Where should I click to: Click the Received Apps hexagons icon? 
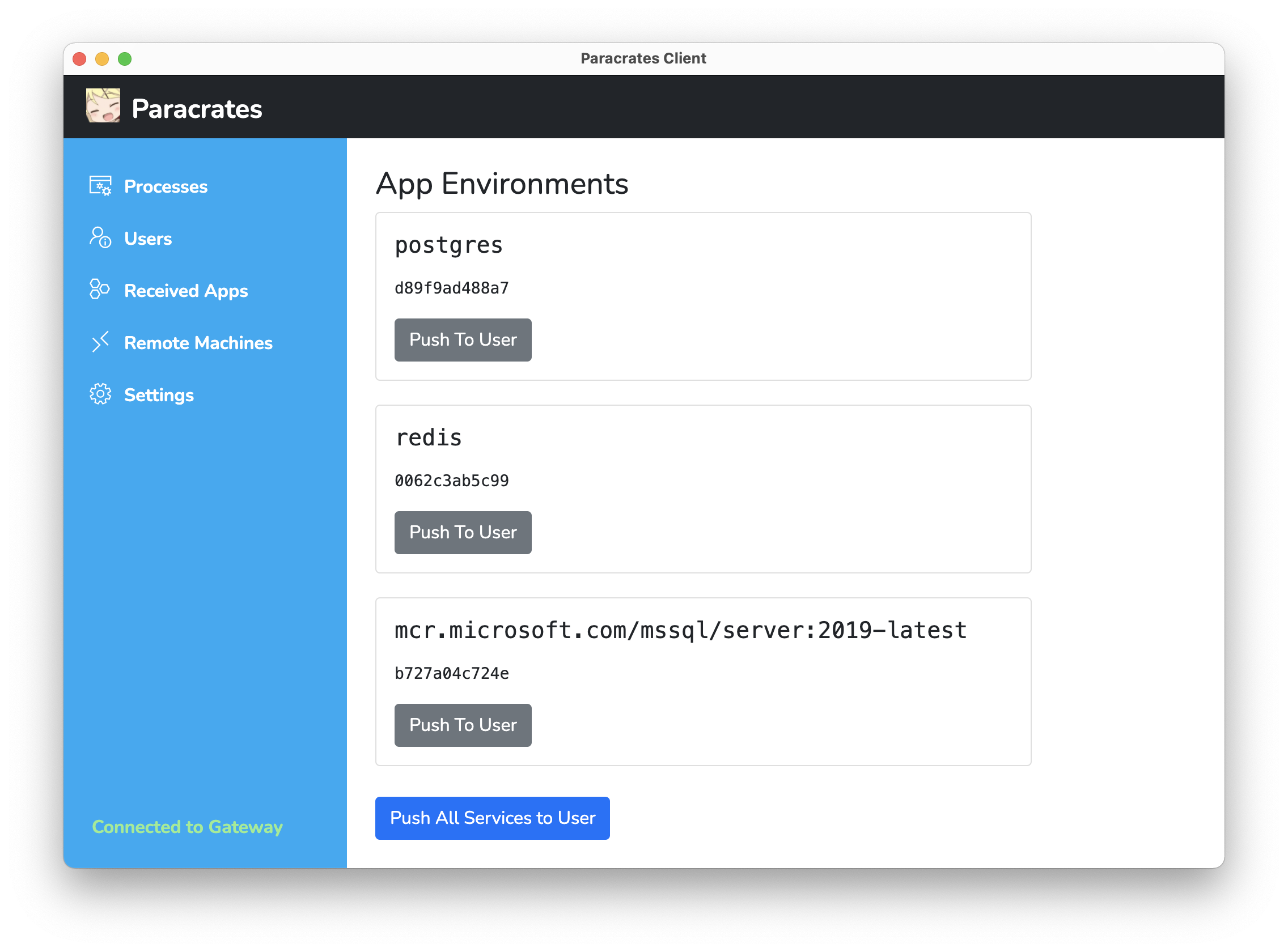100,290
